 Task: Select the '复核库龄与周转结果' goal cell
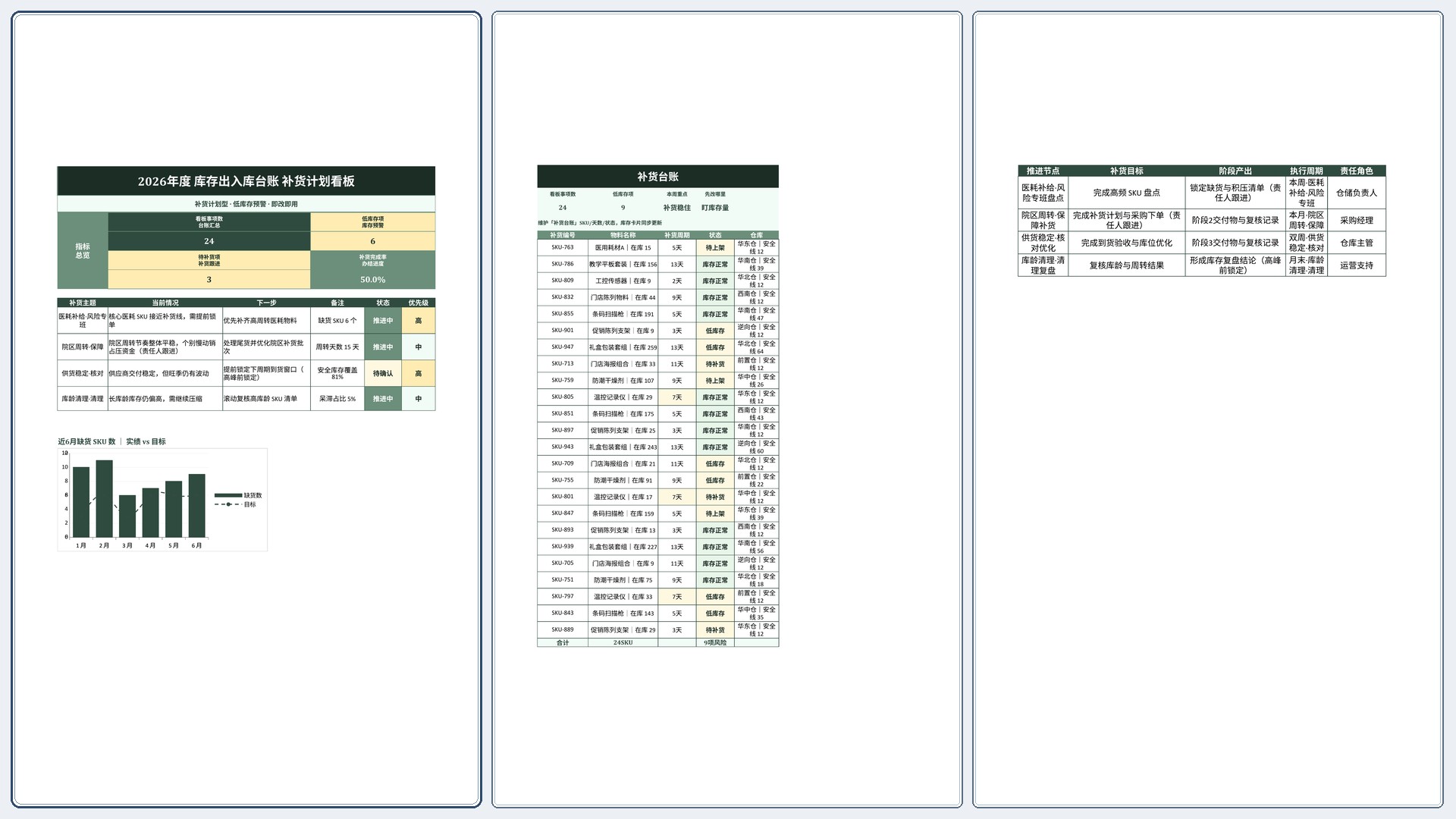[1127, 265]
